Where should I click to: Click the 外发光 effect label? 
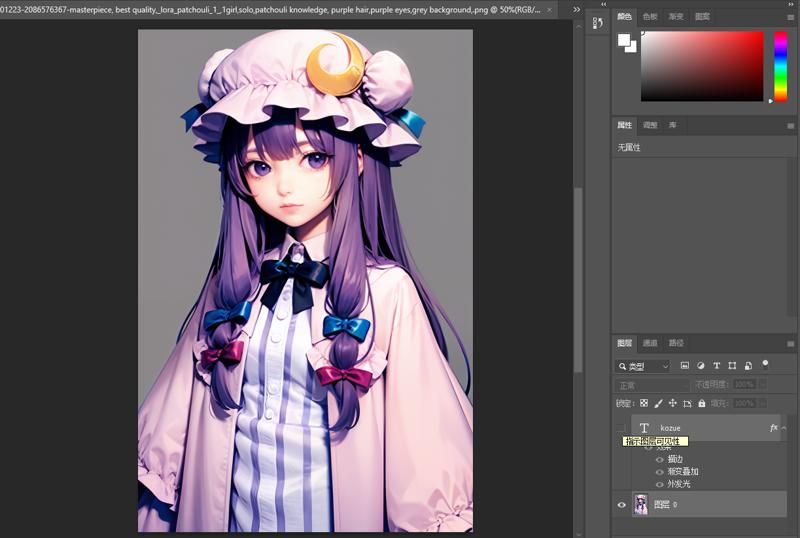tap(679, 484)
